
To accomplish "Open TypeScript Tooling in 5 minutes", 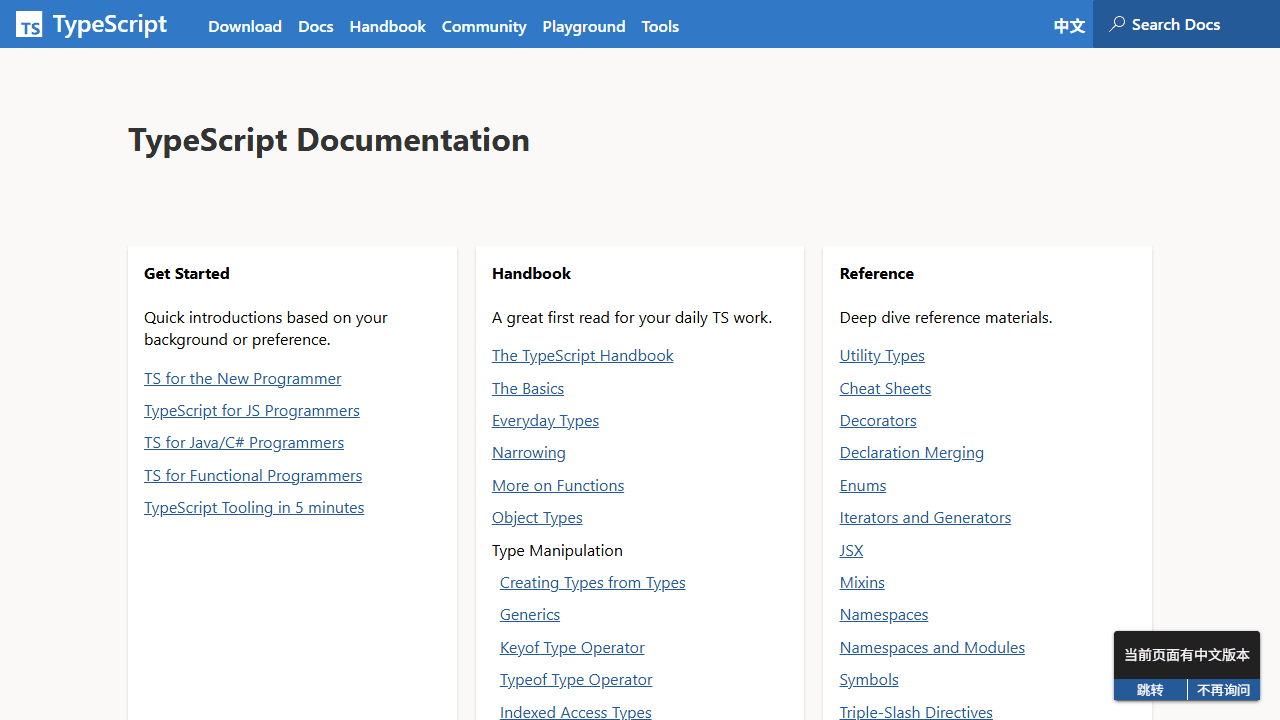I will tap(254, 507).
